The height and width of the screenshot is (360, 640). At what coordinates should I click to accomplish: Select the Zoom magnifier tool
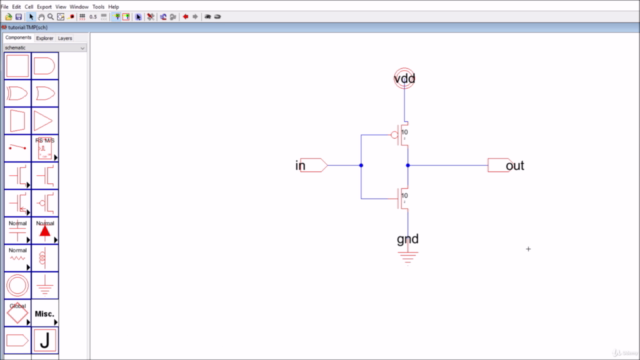[51, 17]
